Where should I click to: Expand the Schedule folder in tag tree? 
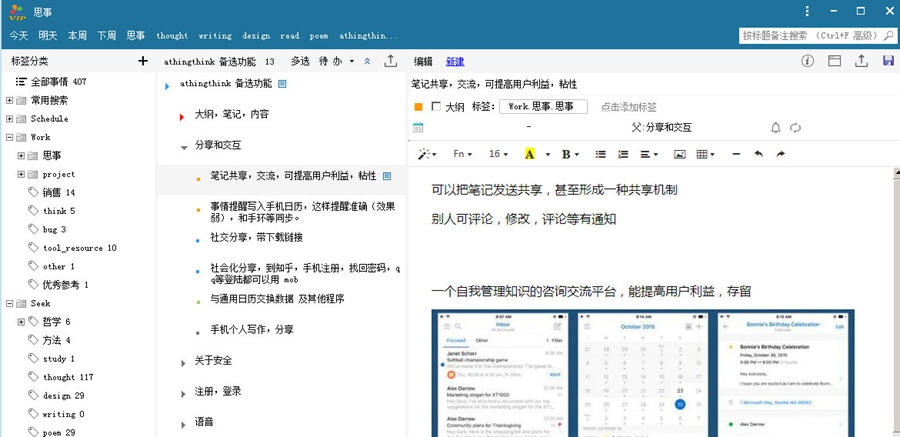coord(10,118)
